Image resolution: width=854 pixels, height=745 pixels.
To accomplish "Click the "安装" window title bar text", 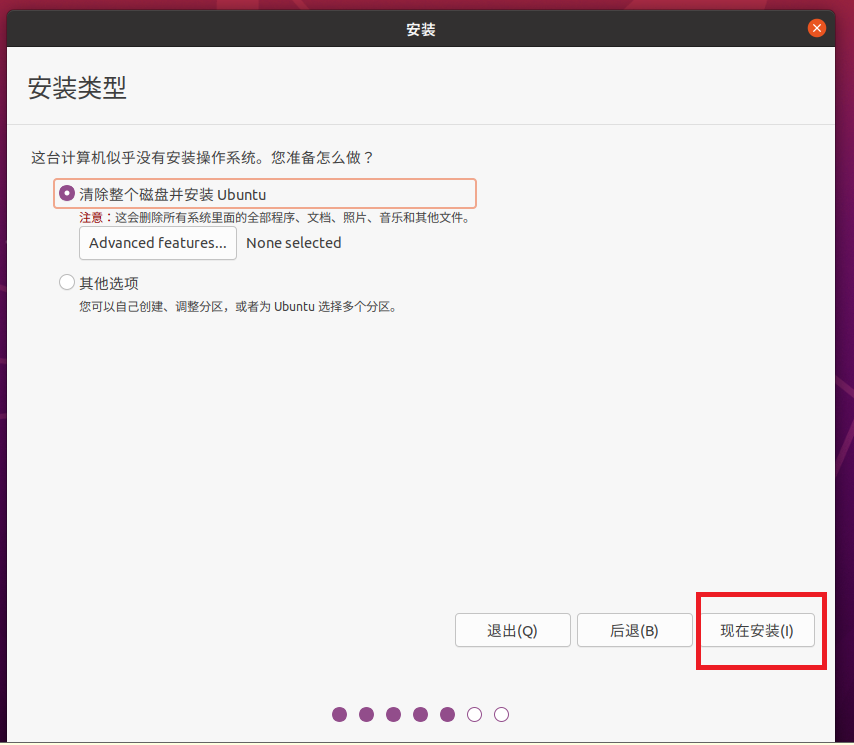I will (x=421, y=29).
